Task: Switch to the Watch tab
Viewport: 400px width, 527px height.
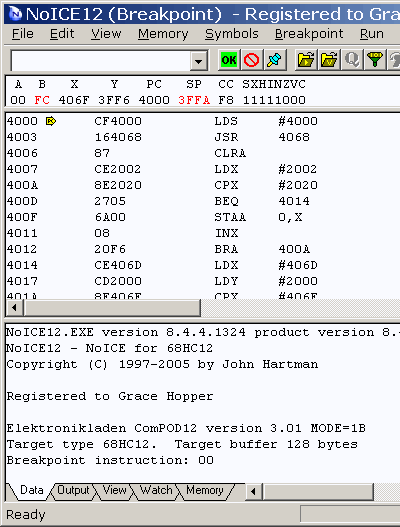Action: click(156, 490)
